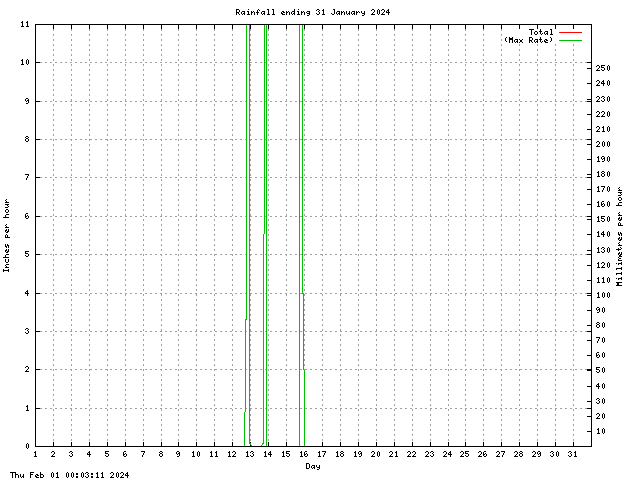Click the 'Inches per hour' axis label

(x=6, y=236)
